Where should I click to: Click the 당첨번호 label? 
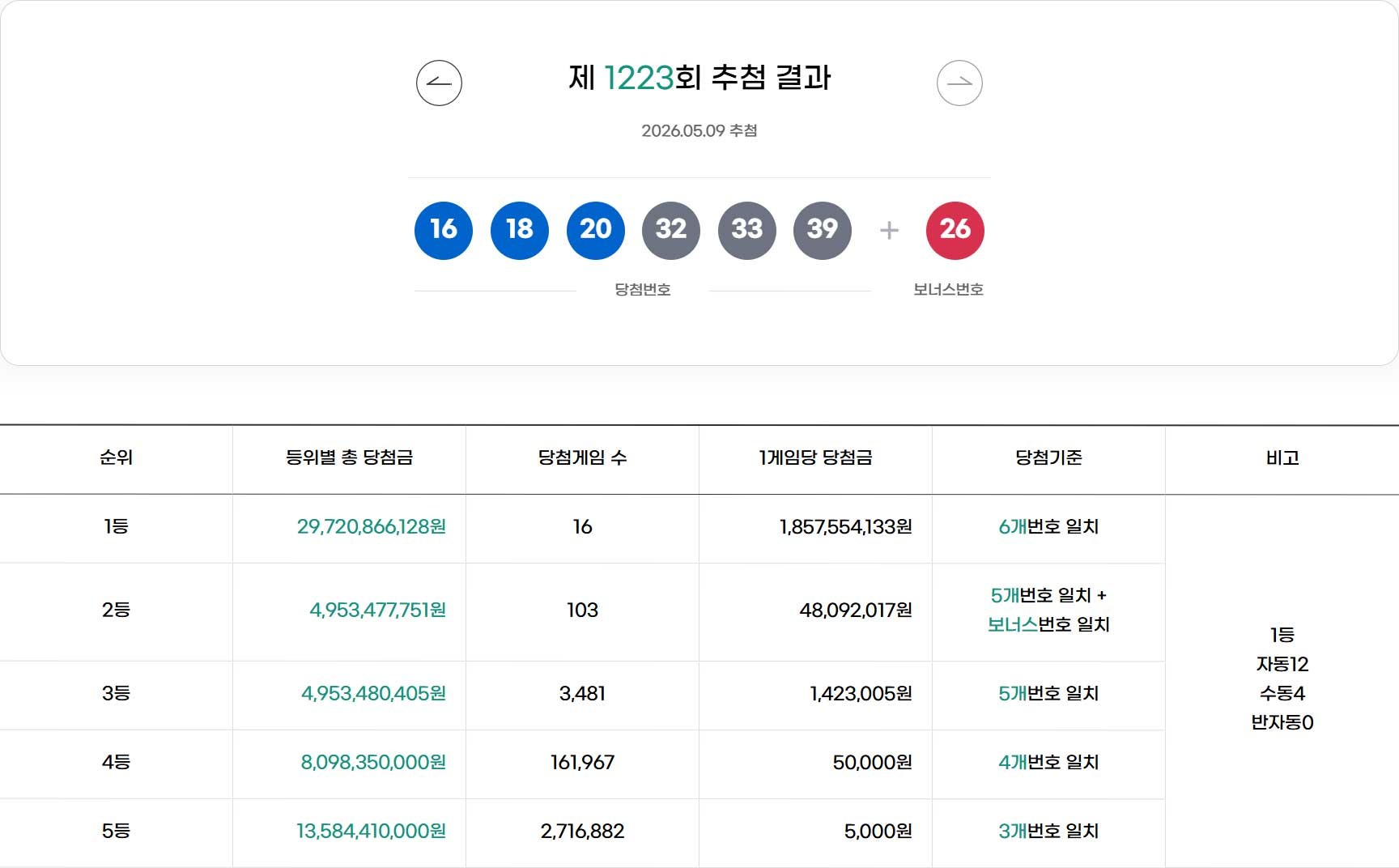tap(643, 289)
